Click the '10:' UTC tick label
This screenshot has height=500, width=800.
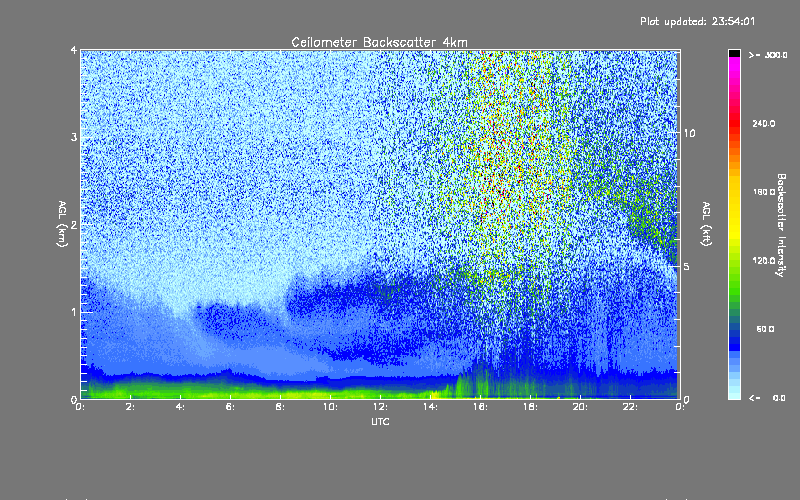(x=330, y=407)
